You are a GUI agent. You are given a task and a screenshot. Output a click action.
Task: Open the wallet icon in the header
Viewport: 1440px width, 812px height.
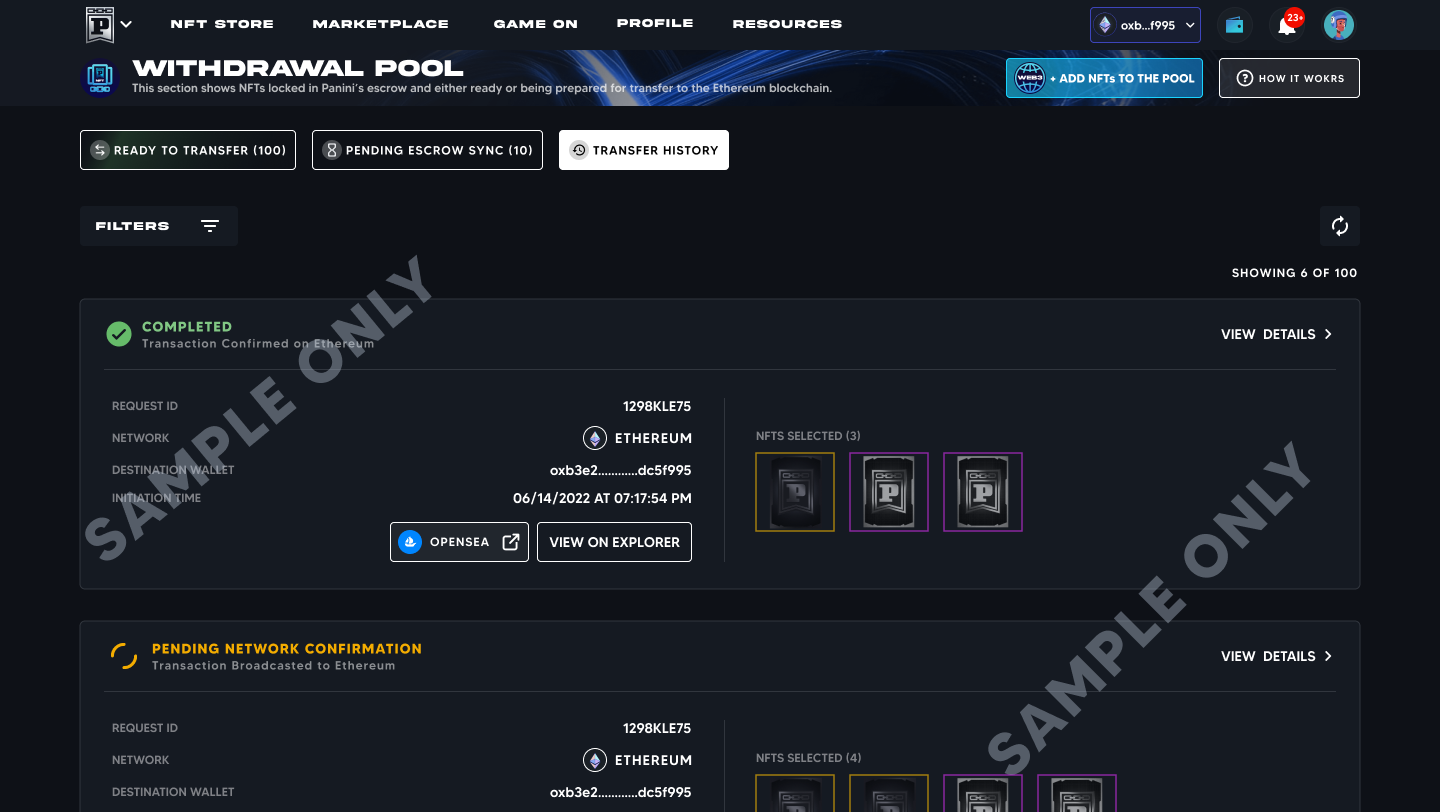tap(1235, 25)
